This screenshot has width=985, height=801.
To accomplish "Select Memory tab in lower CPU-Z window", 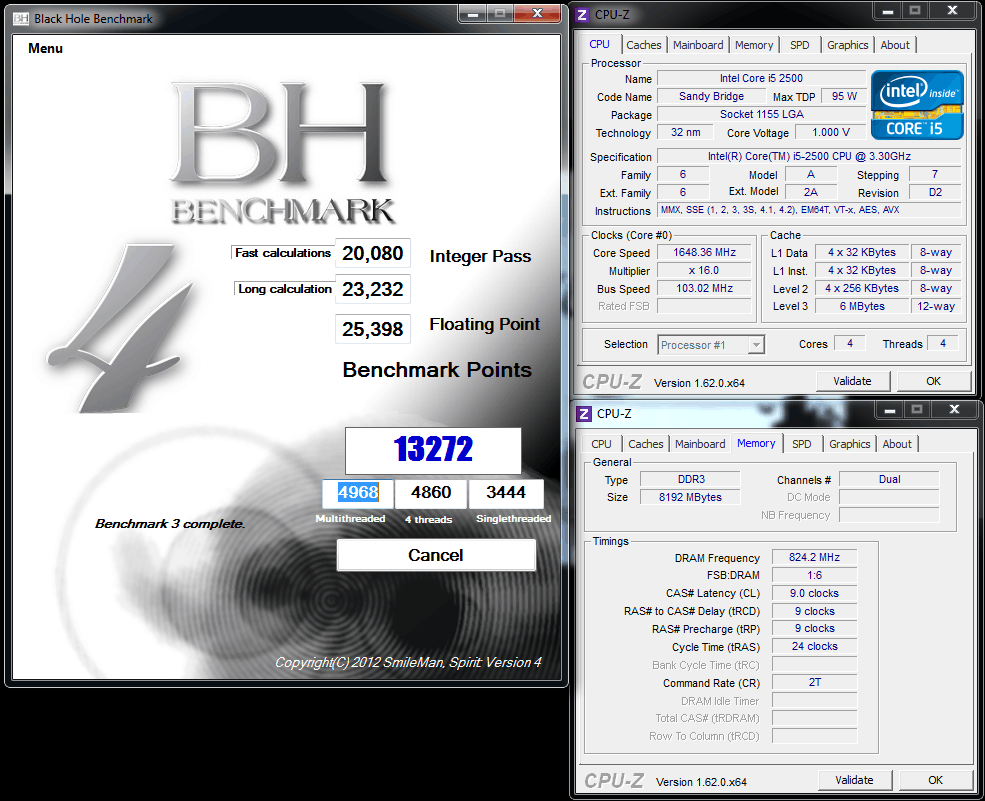I will coord(756,444).
